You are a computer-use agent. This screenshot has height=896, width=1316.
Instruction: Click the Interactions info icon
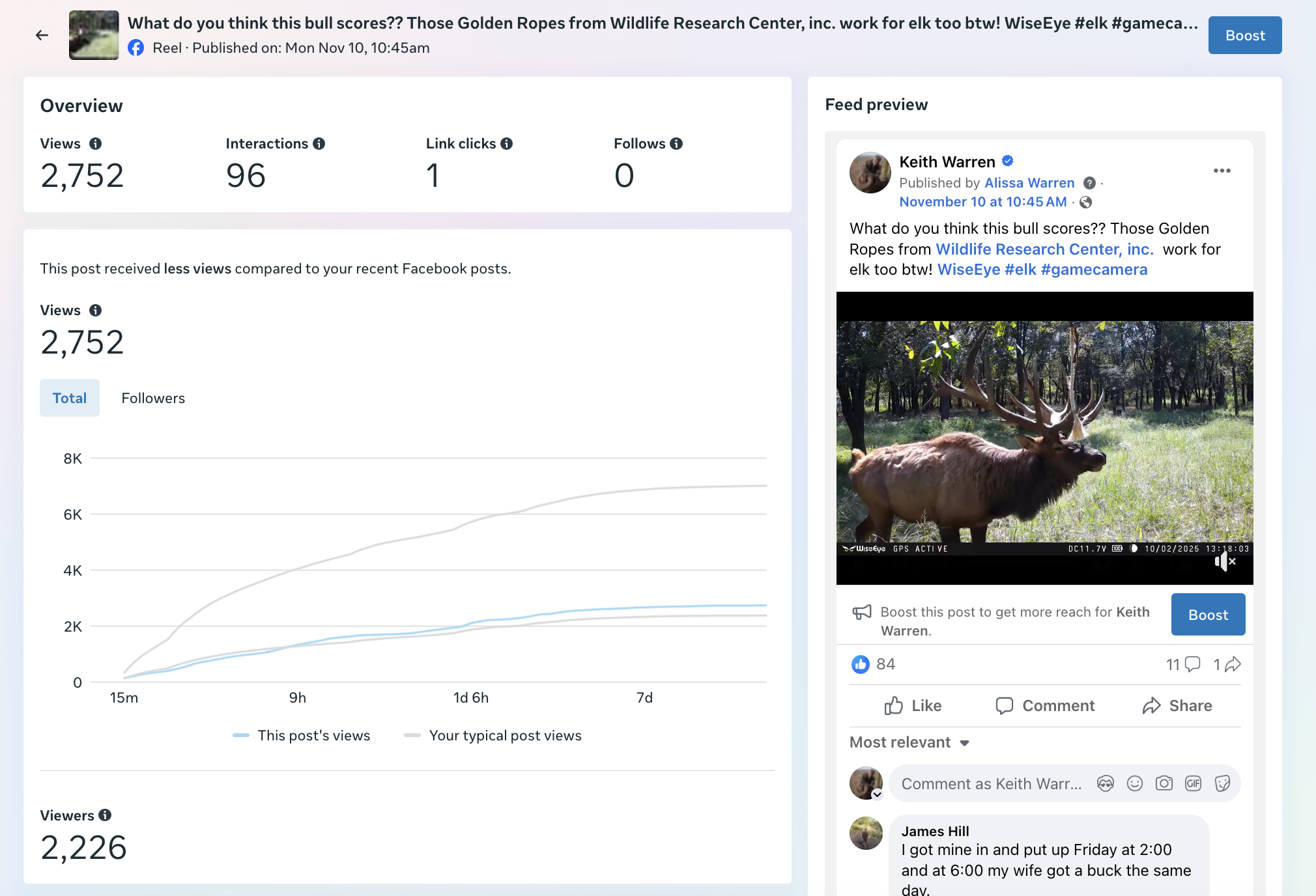click(319, 144)
